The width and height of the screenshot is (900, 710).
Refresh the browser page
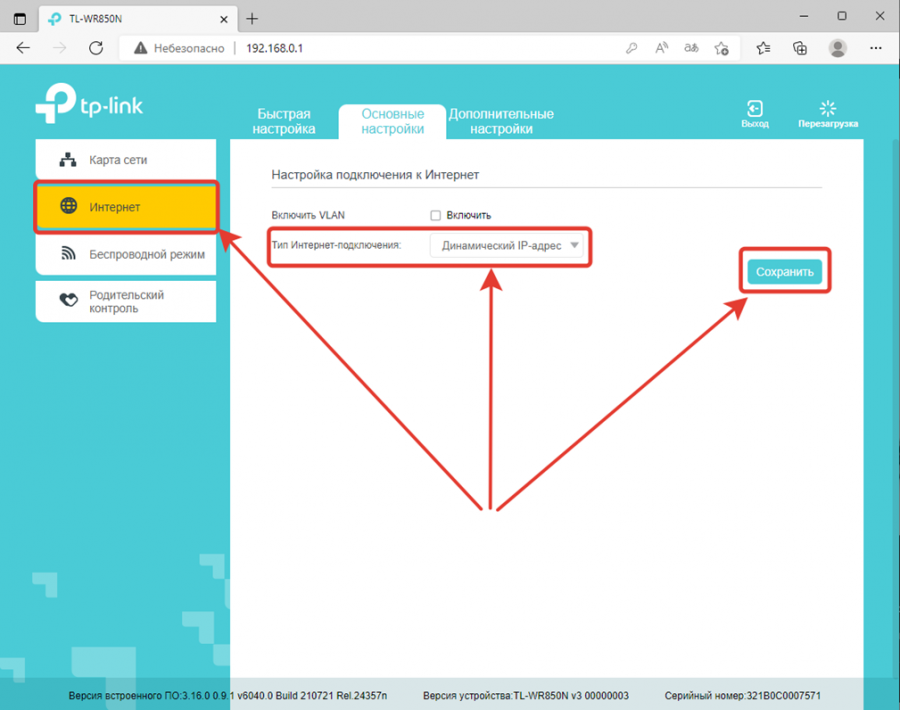point(96,48)
